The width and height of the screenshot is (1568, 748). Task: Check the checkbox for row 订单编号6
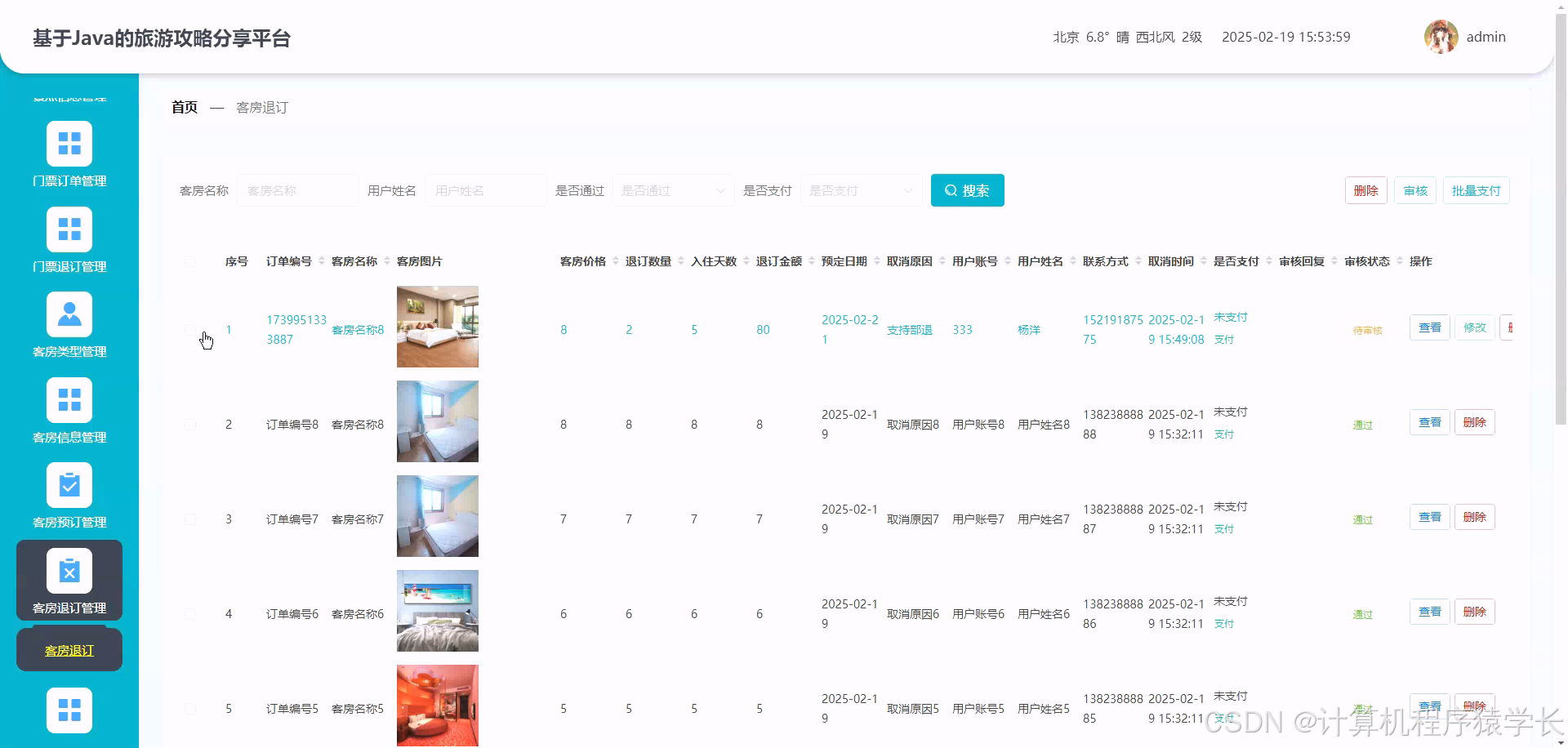point(190,614)
